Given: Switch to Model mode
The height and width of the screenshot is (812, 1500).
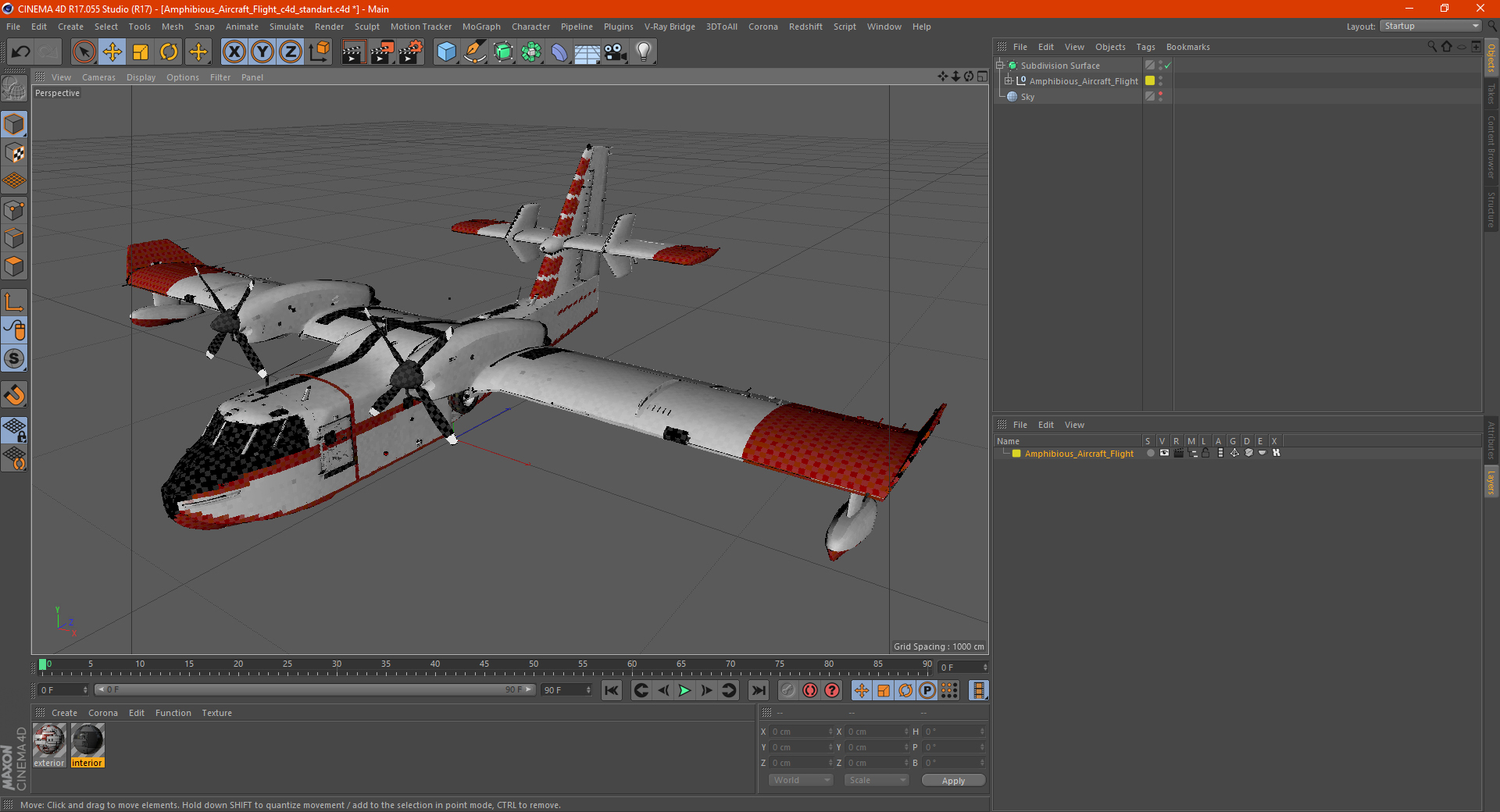Looking at the screenshot, I should pyautogui.click(x=14, y=125).
